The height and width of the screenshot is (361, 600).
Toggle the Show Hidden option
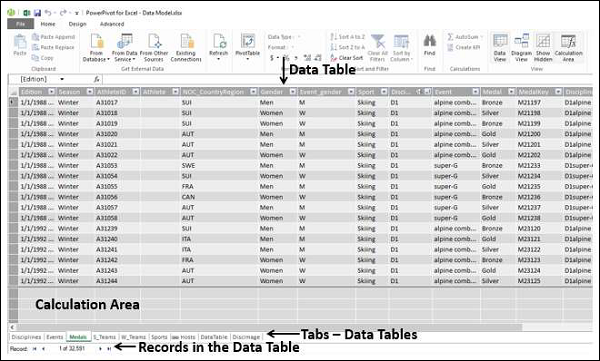543,48
